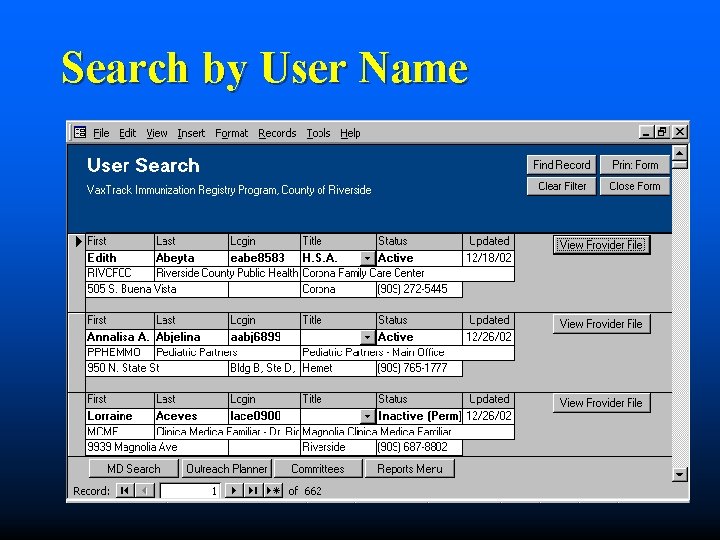Open the Insert menu
Screen dimensions: 720x540
(191, 133)
